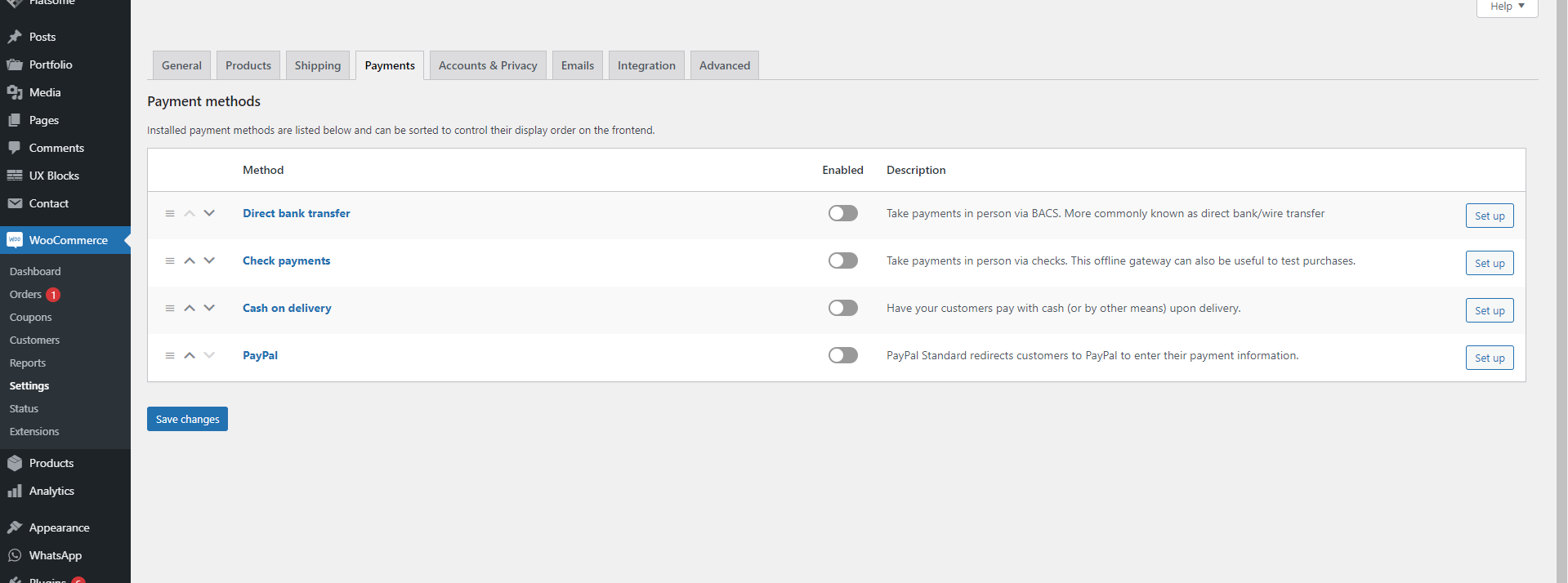Click the Appearance paintbrush icon
Image resolution: width=1568 pixels, height=583 pixels.
pos(15,527)
